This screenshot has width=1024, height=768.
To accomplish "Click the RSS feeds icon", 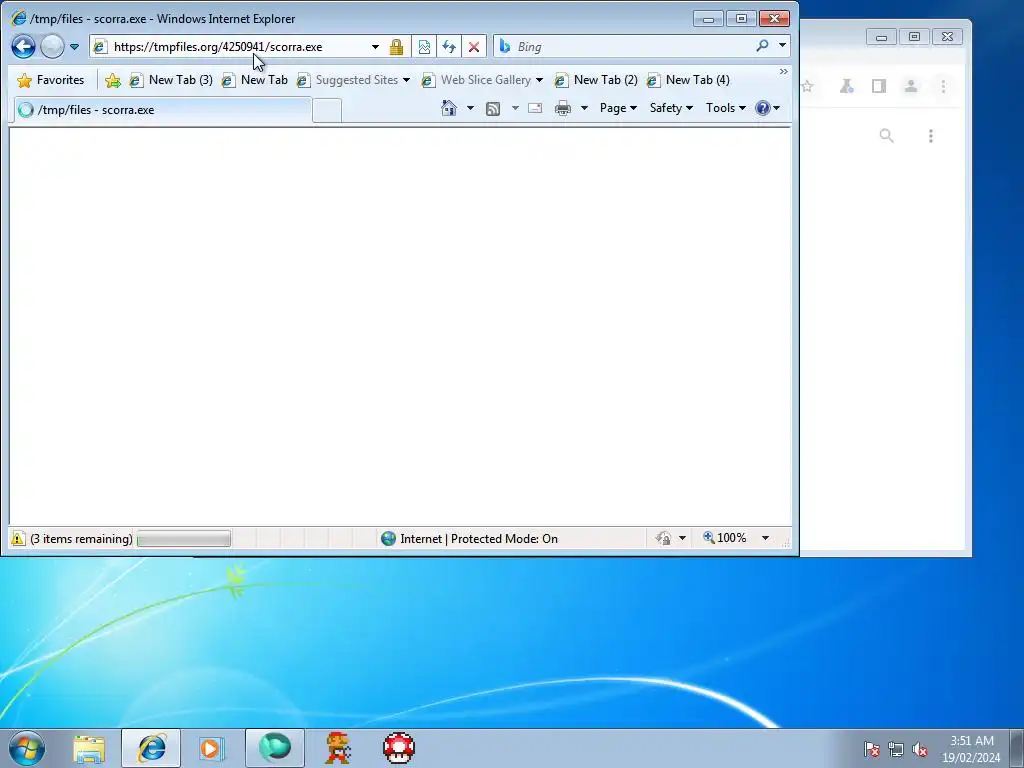I will [x=493, y=108].
